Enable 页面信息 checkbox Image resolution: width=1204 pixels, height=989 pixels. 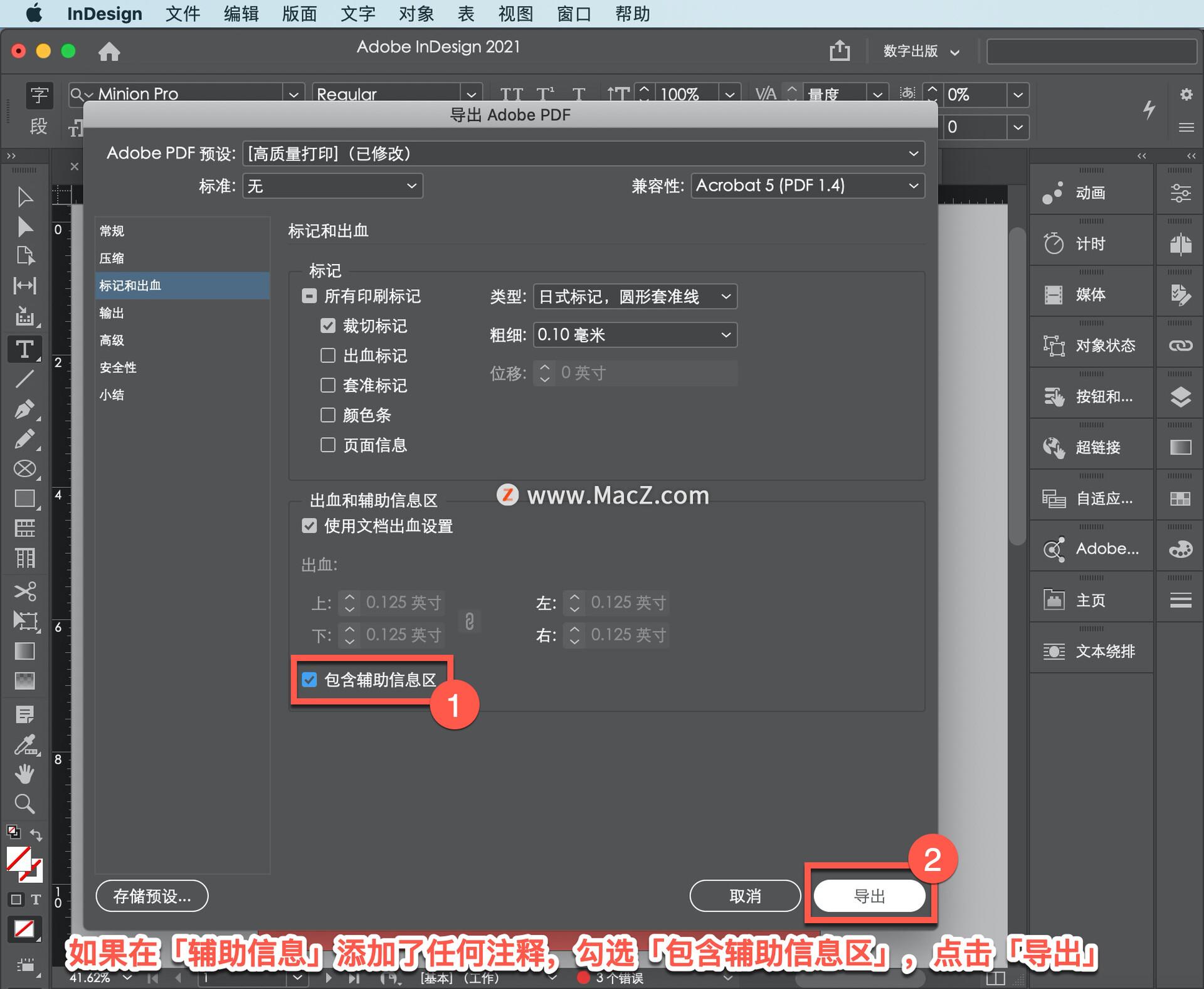click(328, 445)
